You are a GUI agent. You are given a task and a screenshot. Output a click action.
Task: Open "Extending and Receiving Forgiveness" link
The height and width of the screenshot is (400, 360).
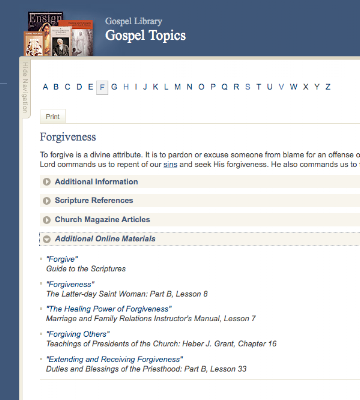[115, 359]
